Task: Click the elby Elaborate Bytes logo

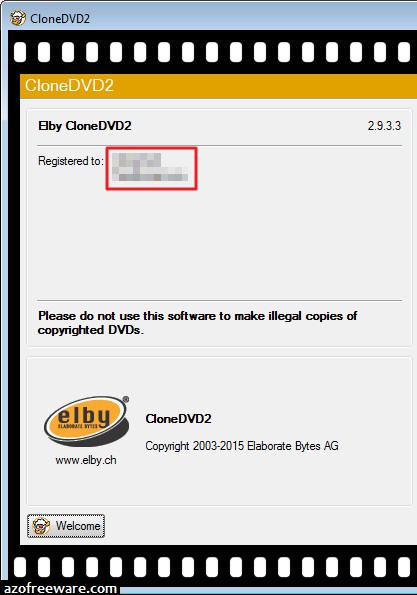Action: 87,421
